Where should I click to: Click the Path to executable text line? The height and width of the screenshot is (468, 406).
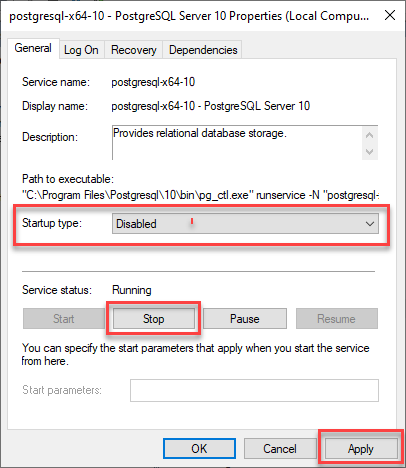tap(201, 195)
